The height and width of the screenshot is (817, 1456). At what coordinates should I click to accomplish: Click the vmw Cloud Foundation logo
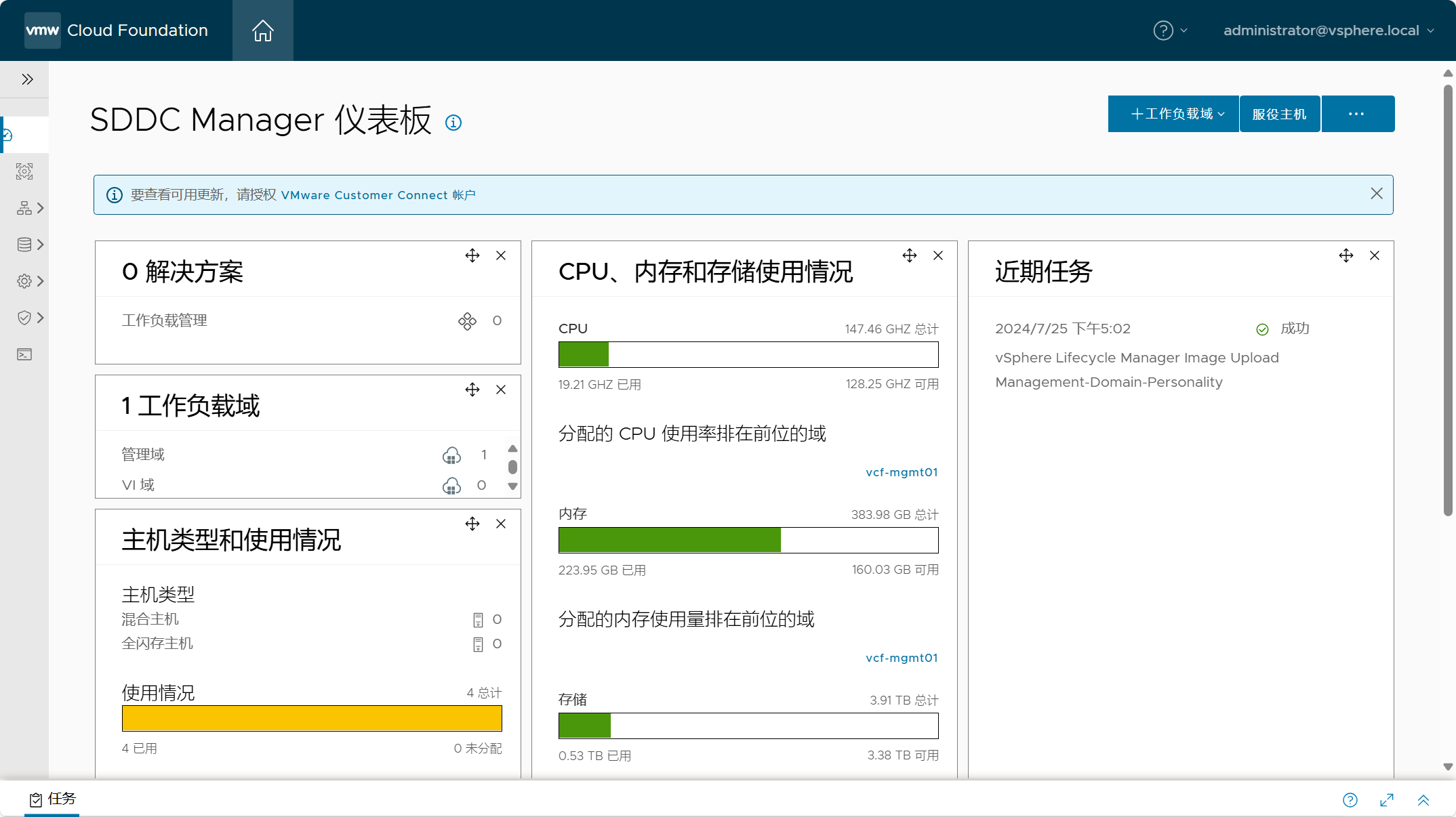pyautogui.click(x=117, y=30)
